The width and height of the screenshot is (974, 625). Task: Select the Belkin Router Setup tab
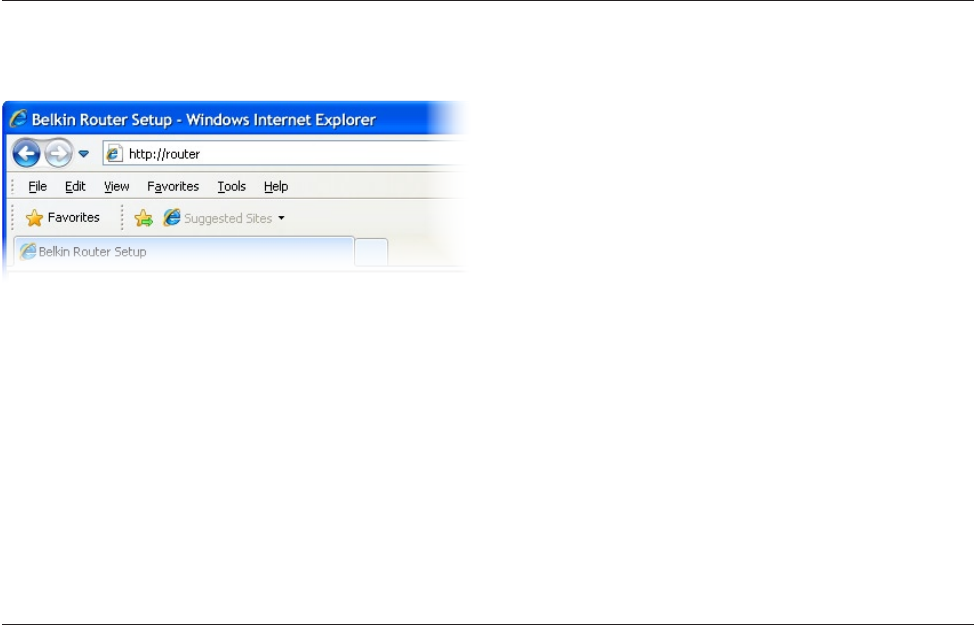coord(184,252)
